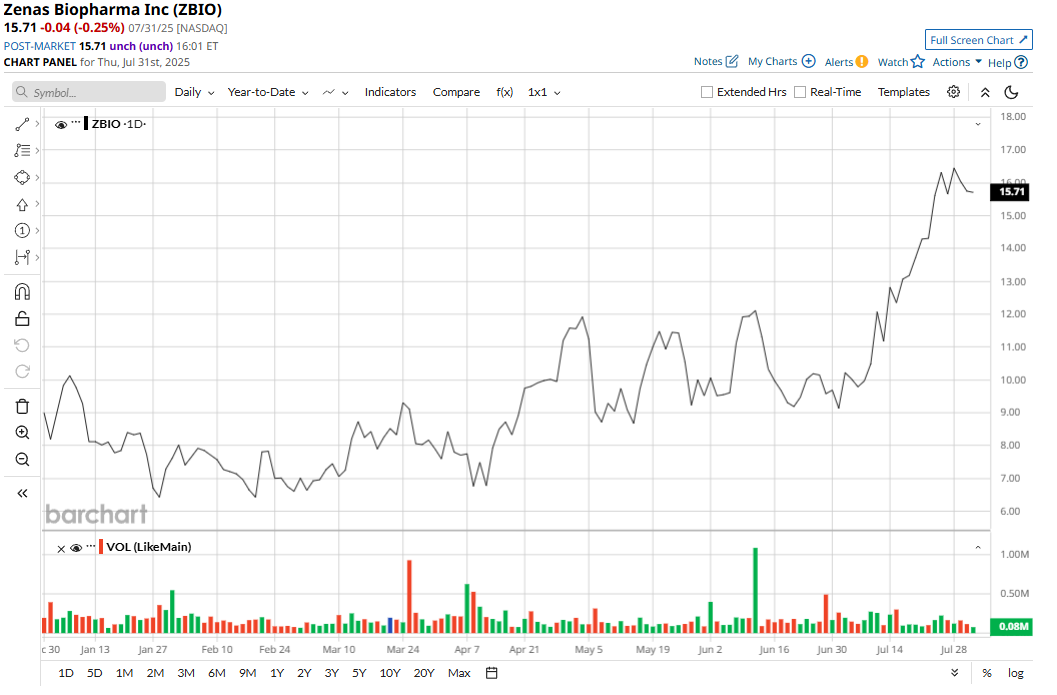Open the chart type line style dropdown
This screenshot has width=1057, height=695.
pyautogui.click(x=335, y=92)
